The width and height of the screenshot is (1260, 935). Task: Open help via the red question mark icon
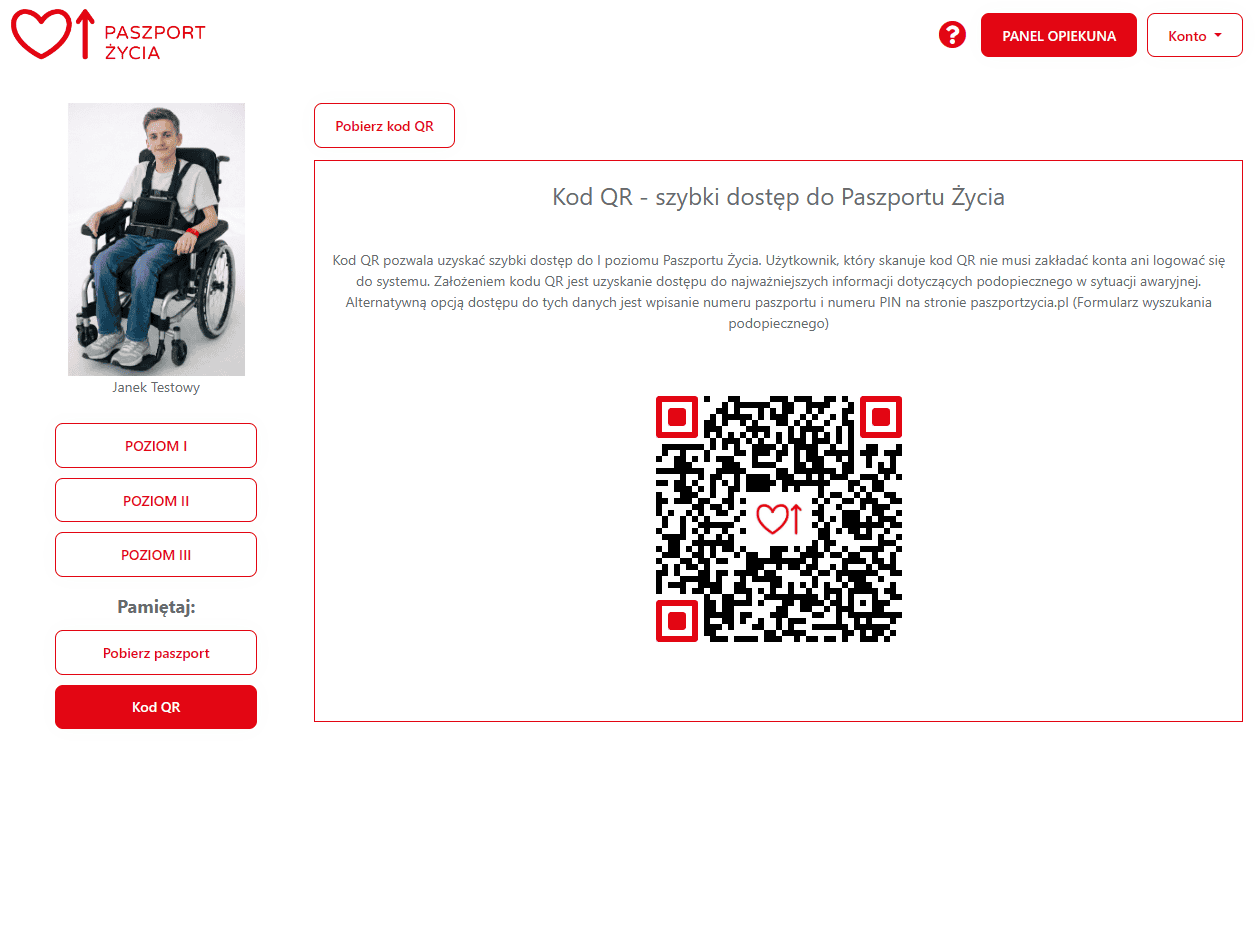click(952, 35)
